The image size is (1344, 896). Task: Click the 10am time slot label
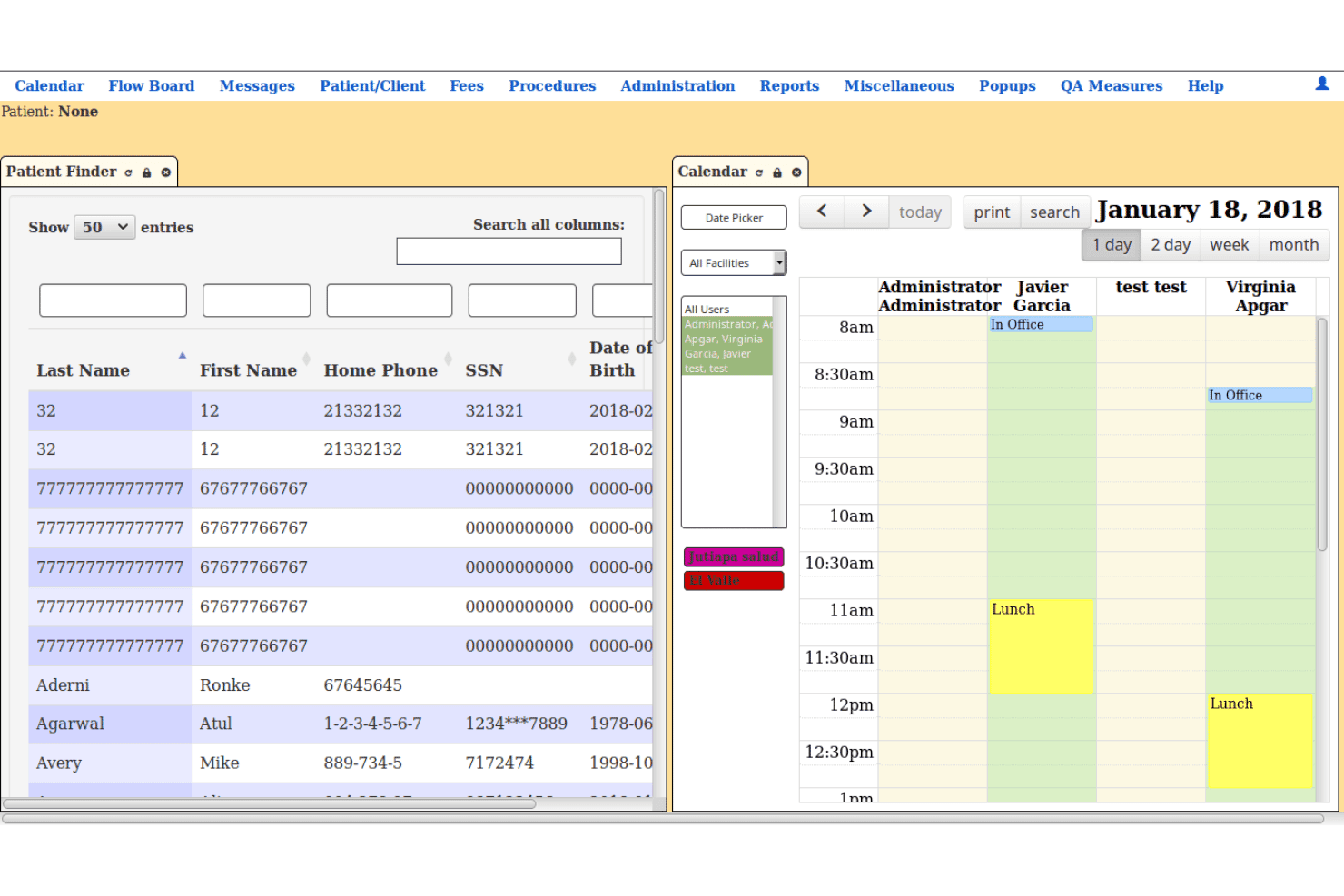coord(851,516)
